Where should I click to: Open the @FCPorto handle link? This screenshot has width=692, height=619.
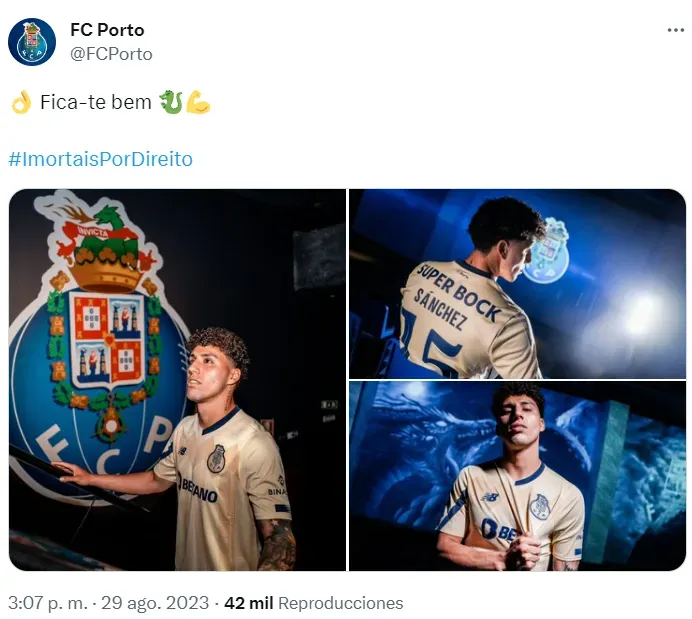click(x=111, y=54)
